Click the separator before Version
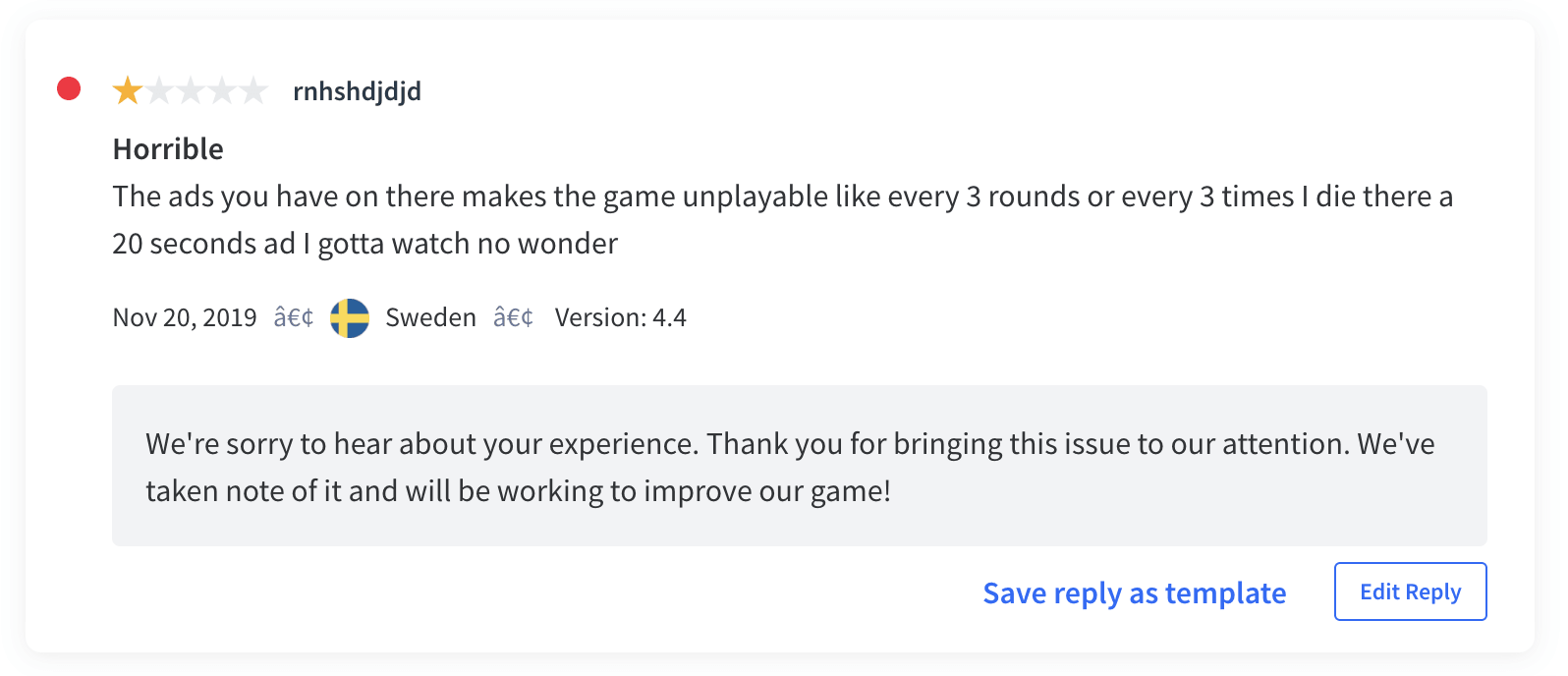This screenshot has width=1568, height=676. 514,317
